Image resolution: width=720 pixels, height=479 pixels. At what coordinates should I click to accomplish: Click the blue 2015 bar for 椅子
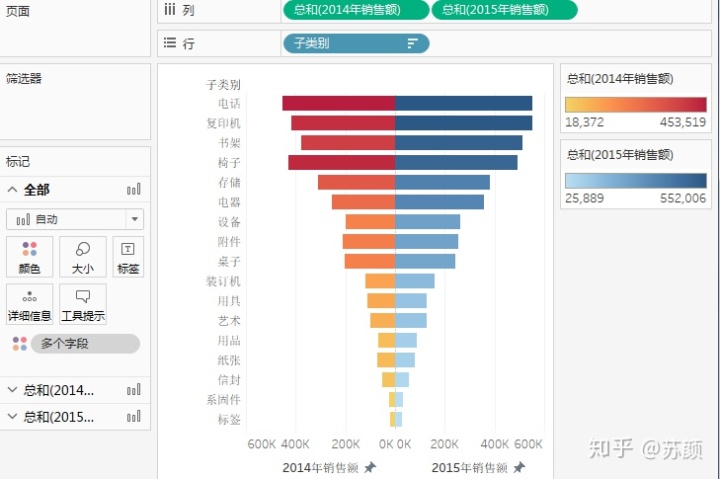[x=456, y=163]
